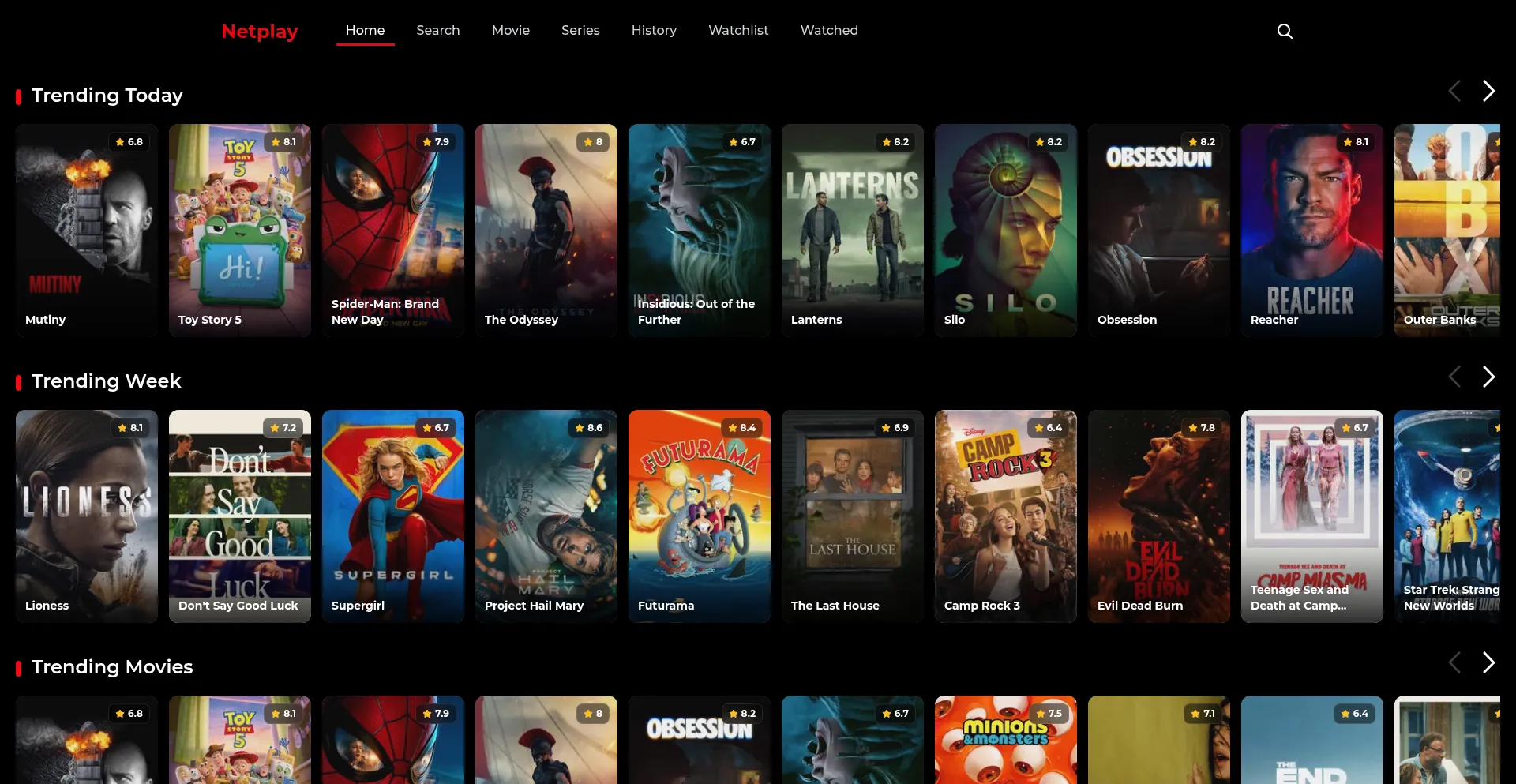This screenshot has width=1516, height=784.
Task: Select the Lanterns poster card
Action: point(853,231)
